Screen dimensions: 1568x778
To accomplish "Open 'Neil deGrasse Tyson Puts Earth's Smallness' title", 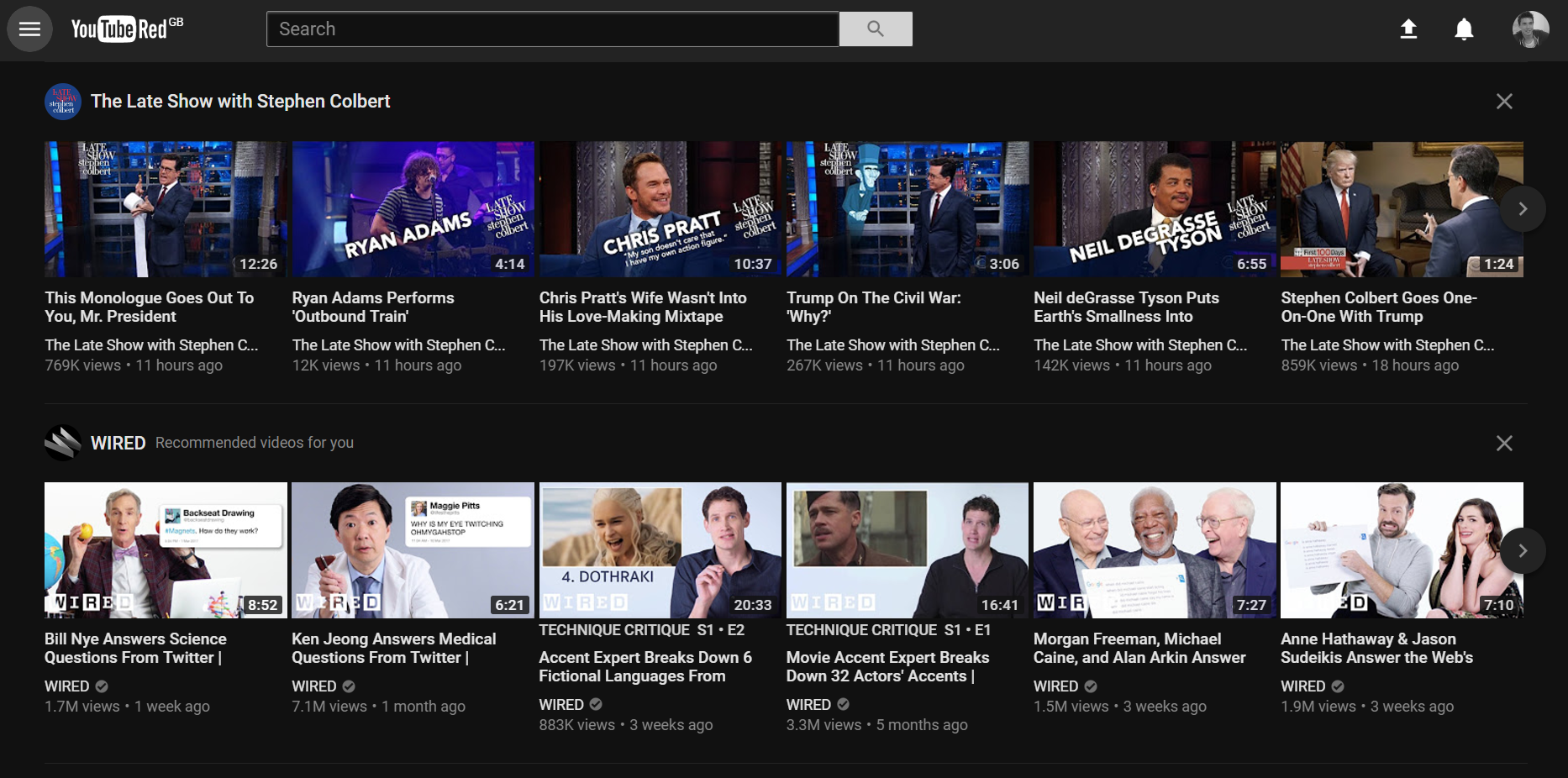I will pos(1126,308).
